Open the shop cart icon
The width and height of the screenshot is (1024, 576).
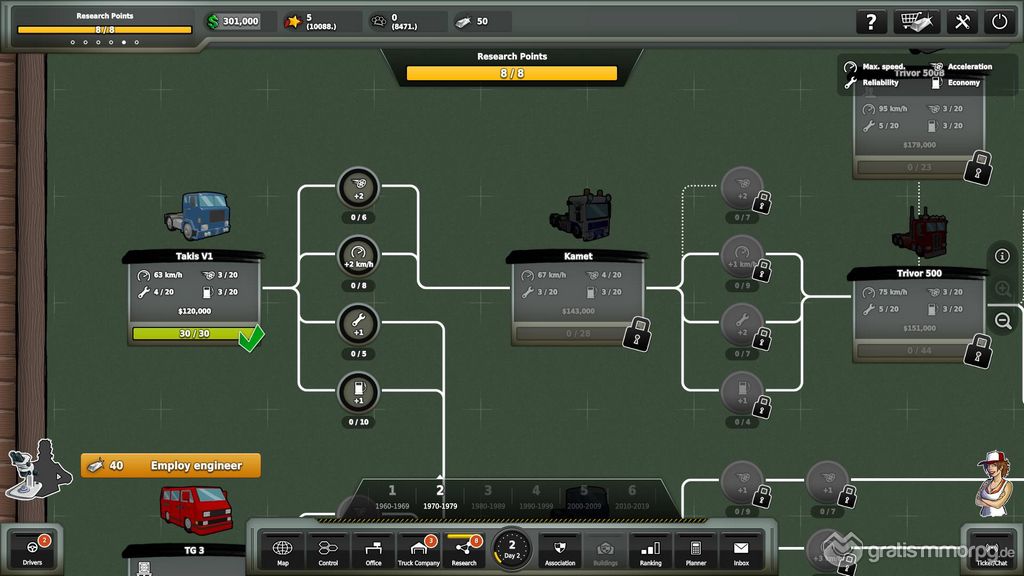[x=916, y=22]
